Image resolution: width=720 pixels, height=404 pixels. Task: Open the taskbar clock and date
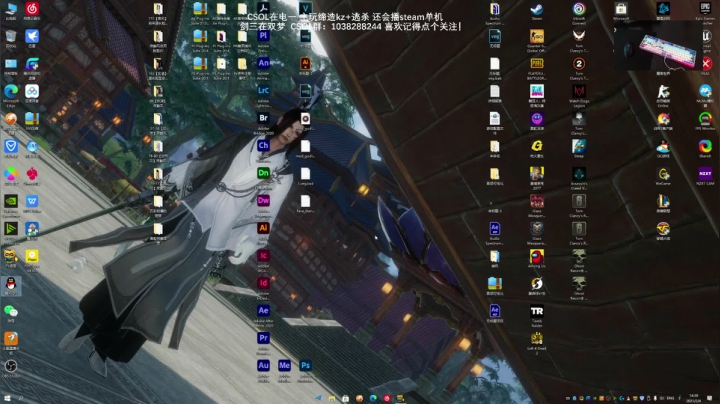[x=693, y=398]
